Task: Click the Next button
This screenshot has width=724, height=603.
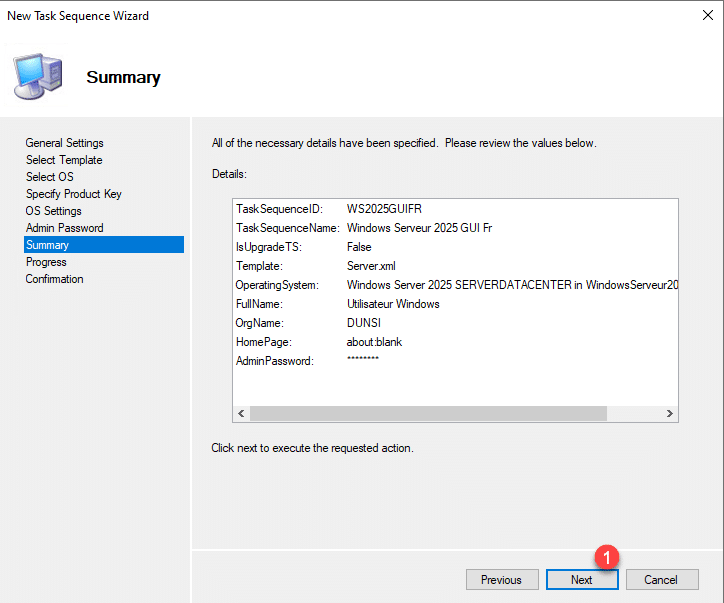Action: pos(582,579)
